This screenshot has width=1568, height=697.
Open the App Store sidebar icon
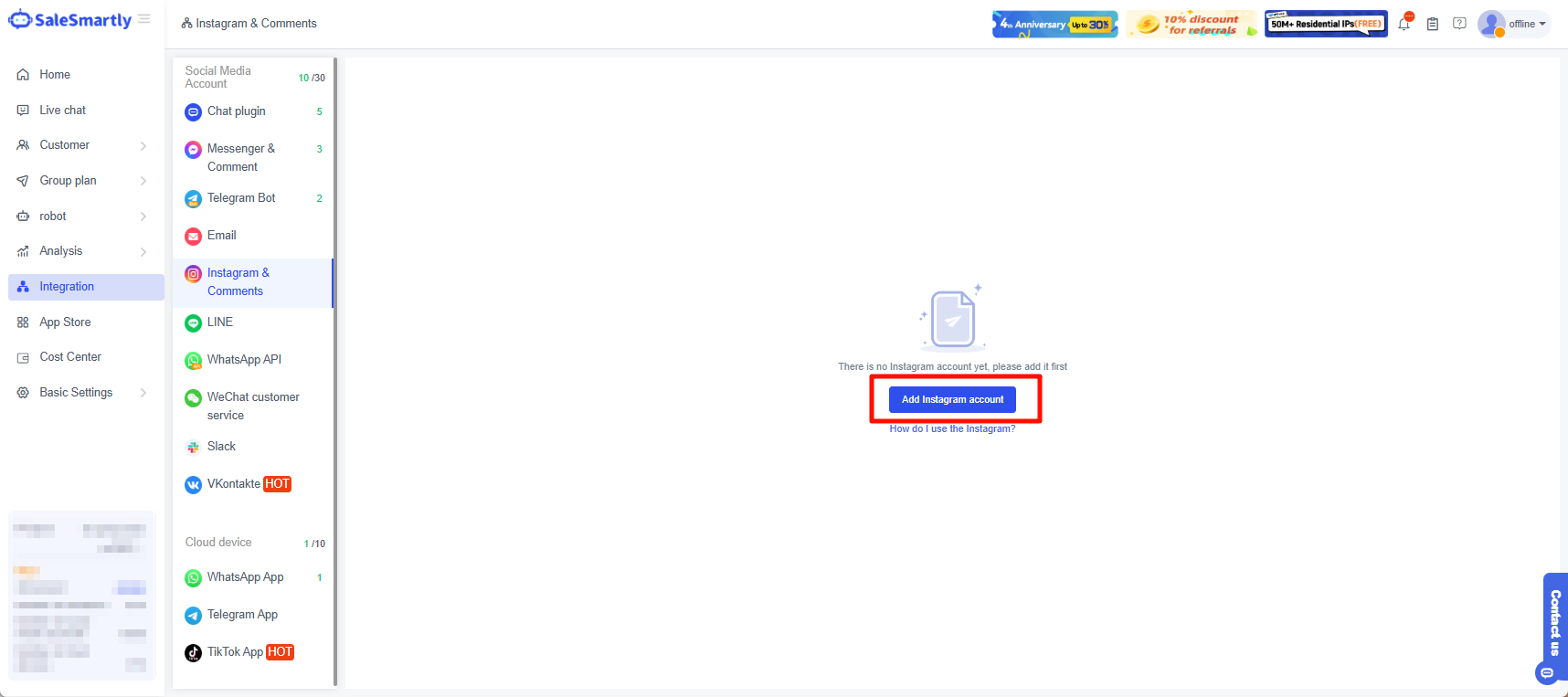(x=23, y=322)
